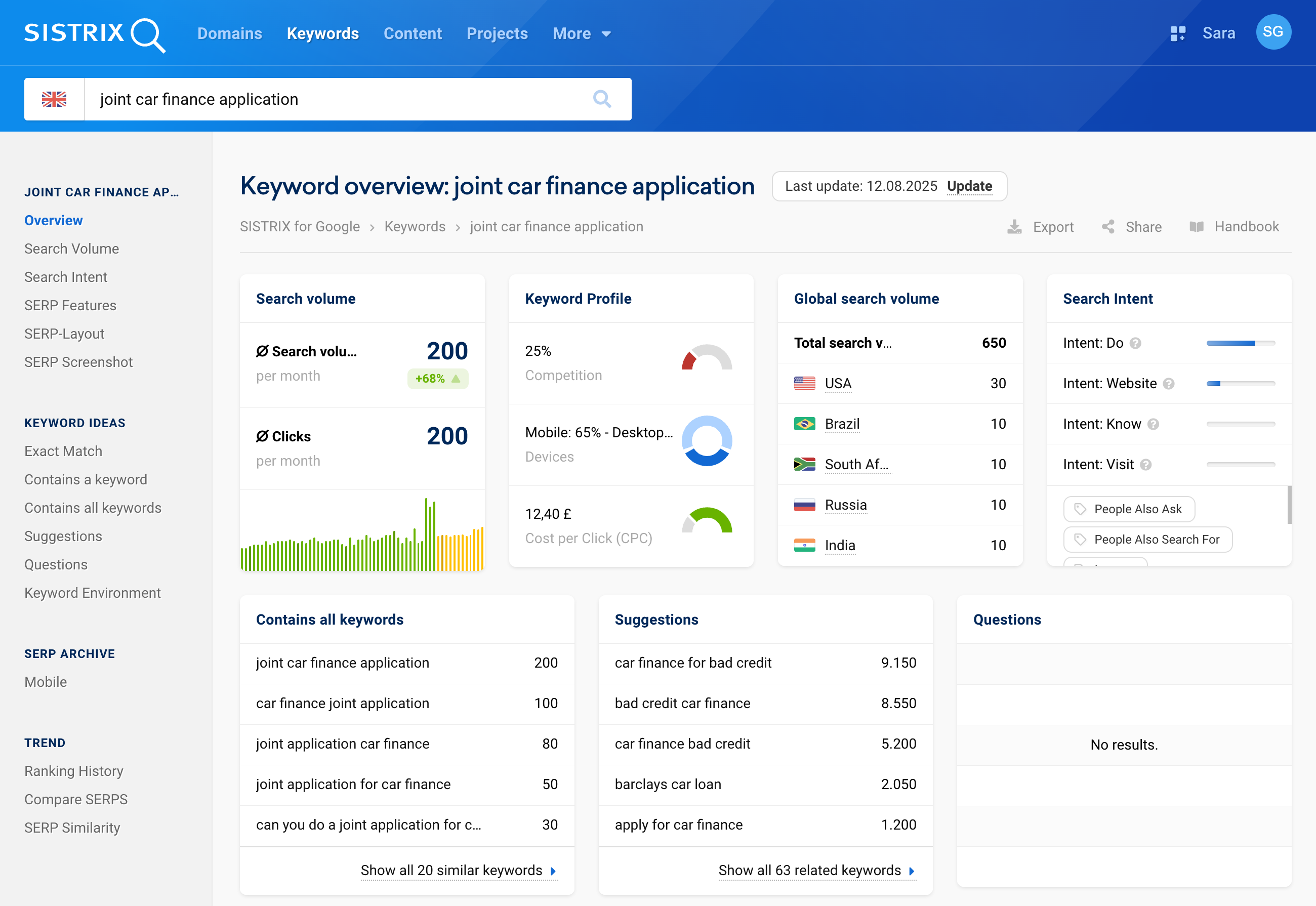Viewport: 1316px width, 906px height.
Task: Click the Update button for keyword data
Action: 969,186
